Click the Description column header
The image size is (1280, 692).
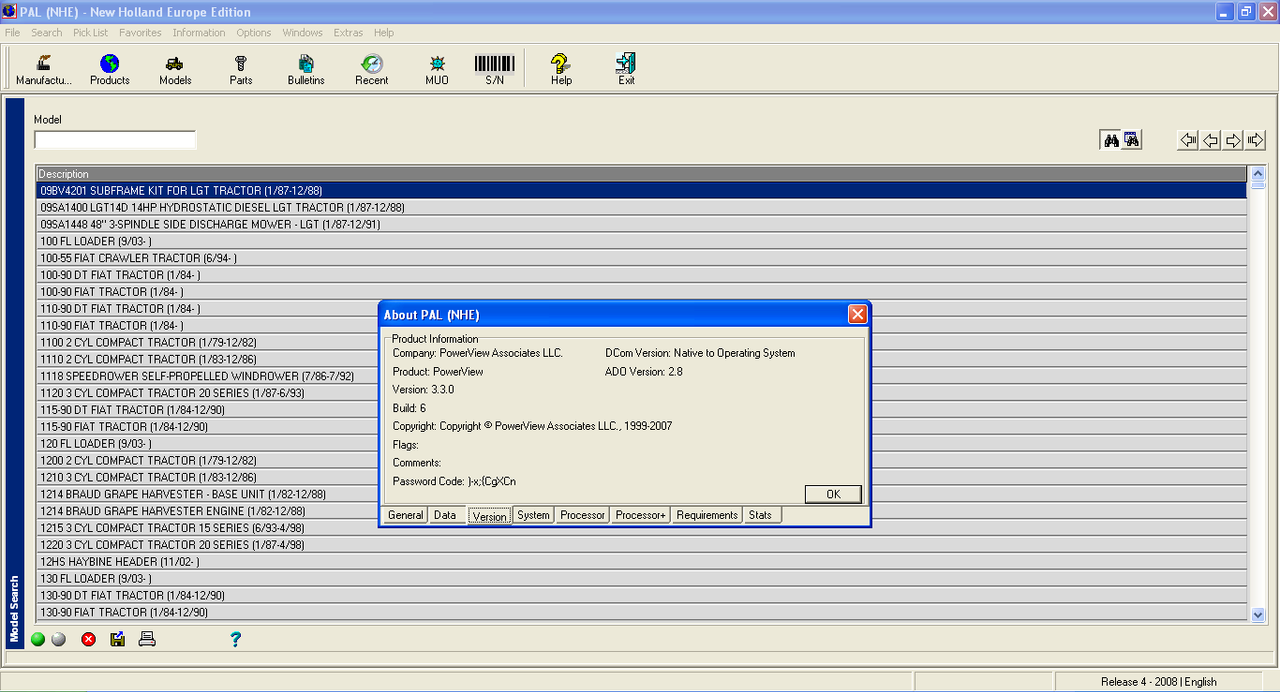pyautogui.click(x=642, y=174)
